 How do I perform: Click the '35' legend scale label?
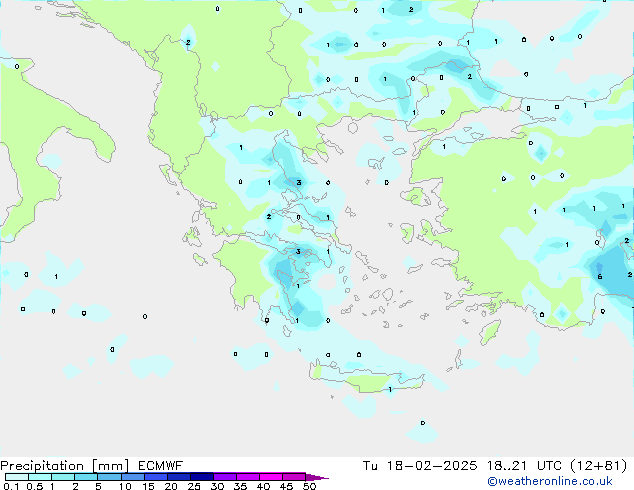pos(240,486)
